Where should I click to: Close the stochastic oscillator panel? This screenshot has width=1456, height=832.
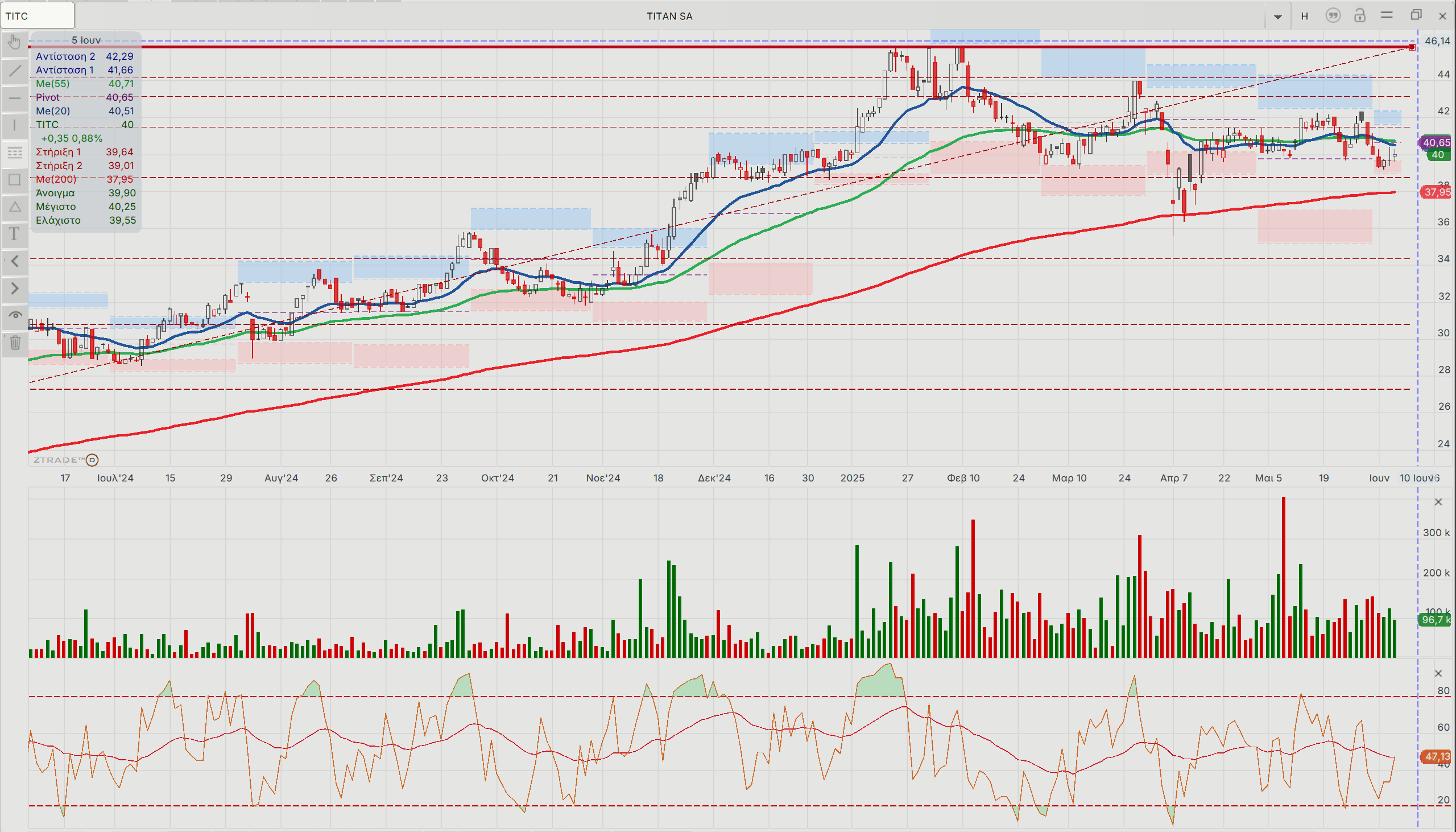[1438, 673]
